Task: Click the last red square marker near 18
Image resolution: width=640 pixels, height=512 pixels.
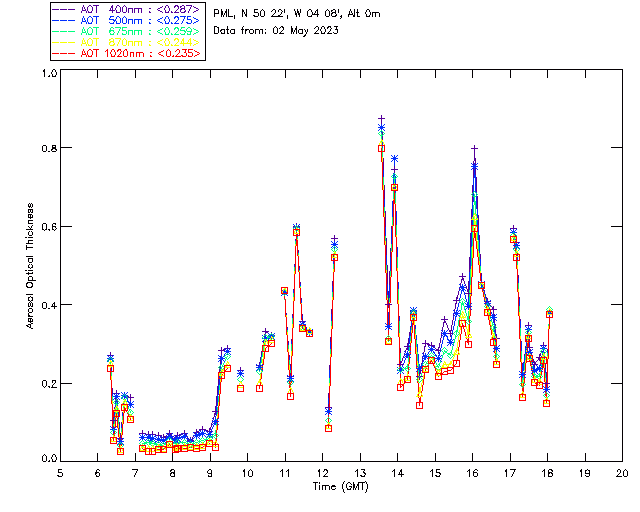Action: click(x=549, y=314)
